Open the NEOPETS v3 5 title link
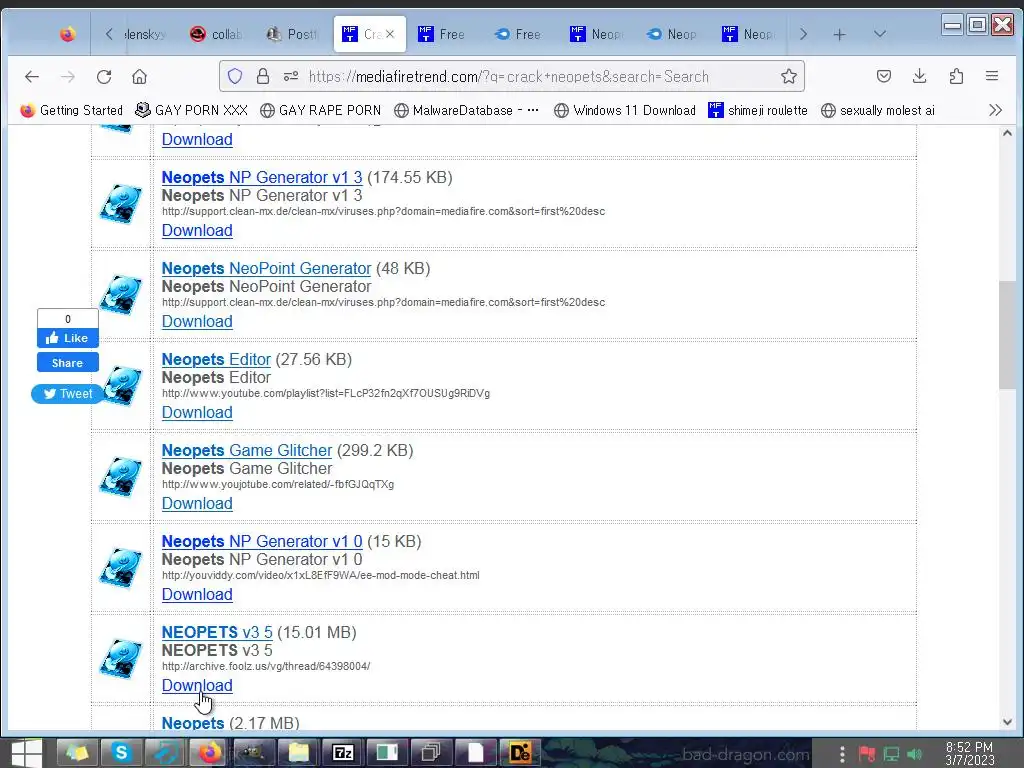The width and height of the screenshot is (1024, 768). coord(217,632)
